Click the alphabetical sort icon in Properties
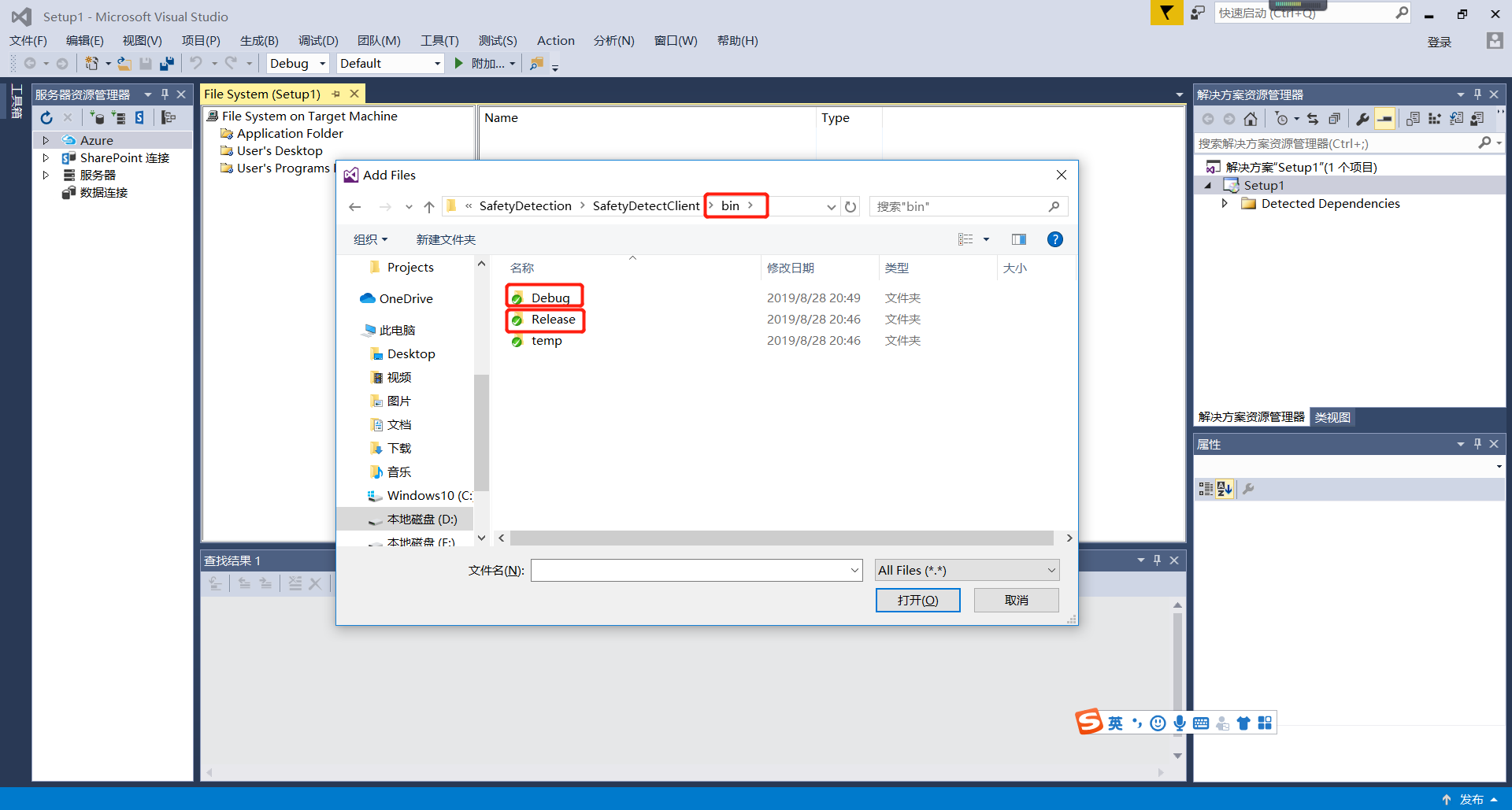 1224,489
